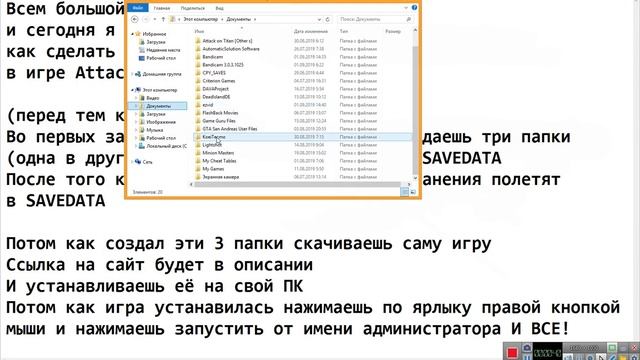Select the Документы tree item
Viewport: 640px width, 360px height.
coord(158,106)
